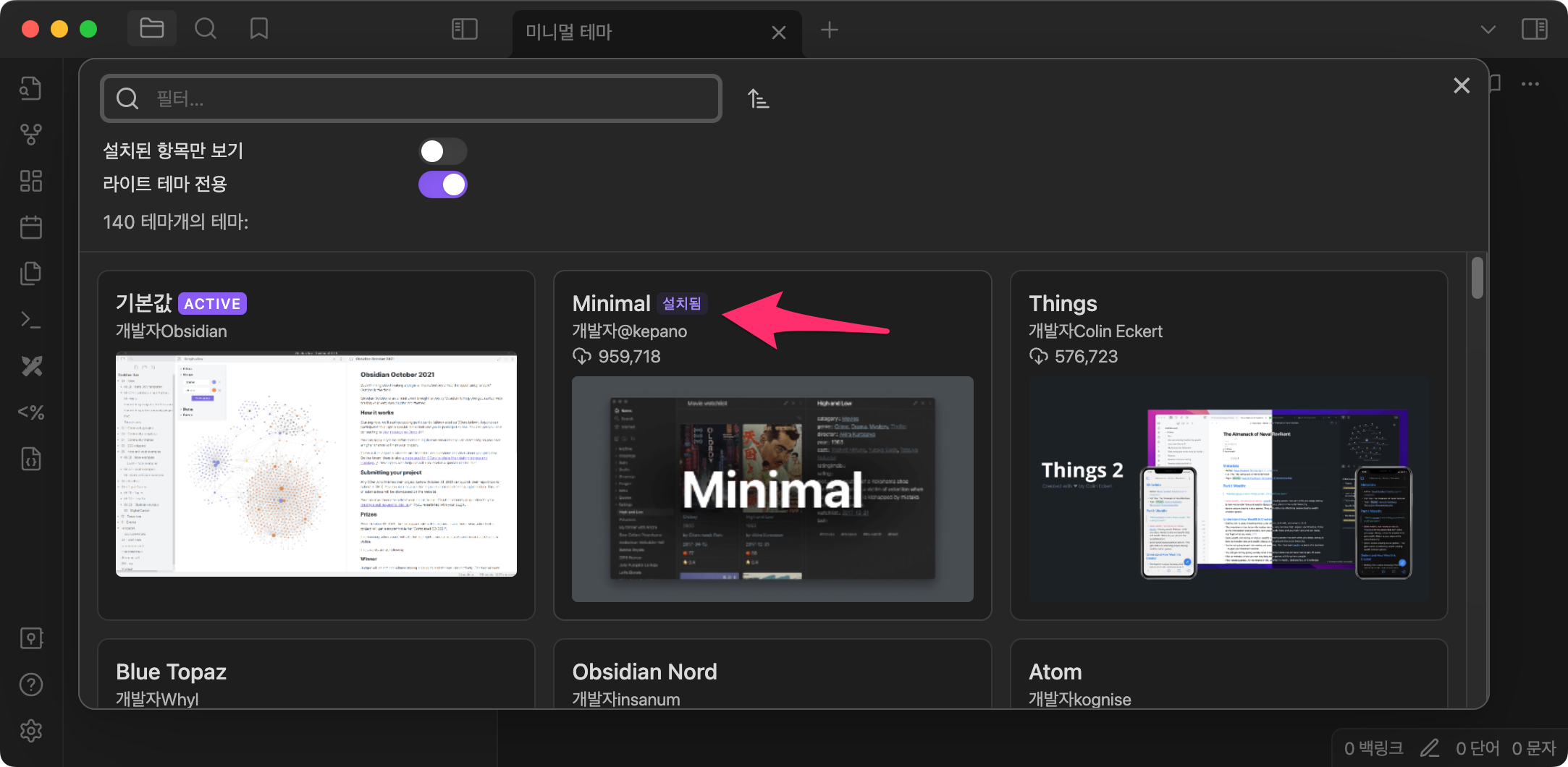Open the Atom theme card
The width and height of the screenshot is (1568, 767).
pos(1228,674)
